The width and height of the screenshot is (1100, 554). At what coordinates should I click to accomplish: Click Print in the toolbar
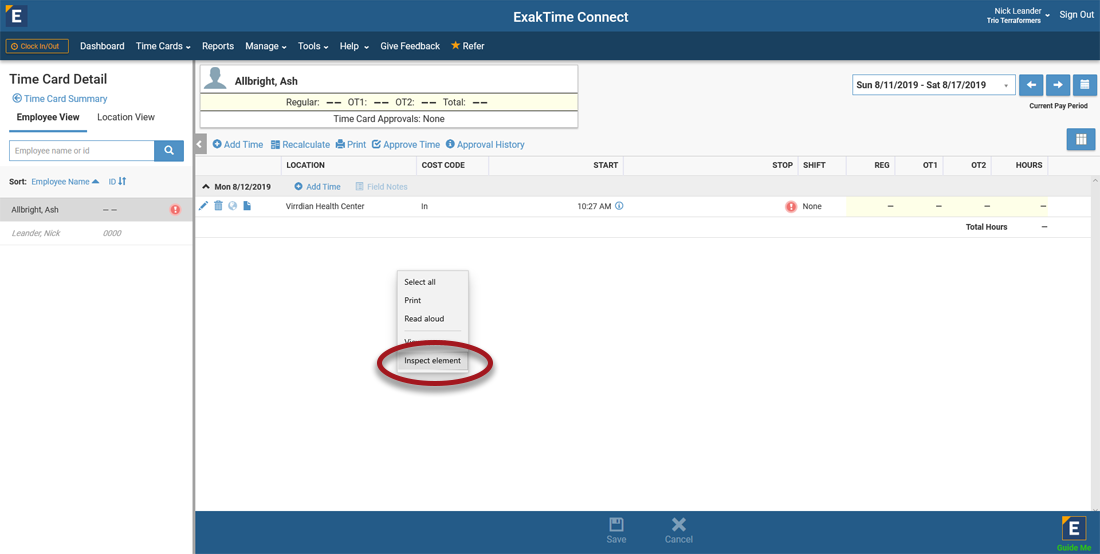[x=351, y=144]
